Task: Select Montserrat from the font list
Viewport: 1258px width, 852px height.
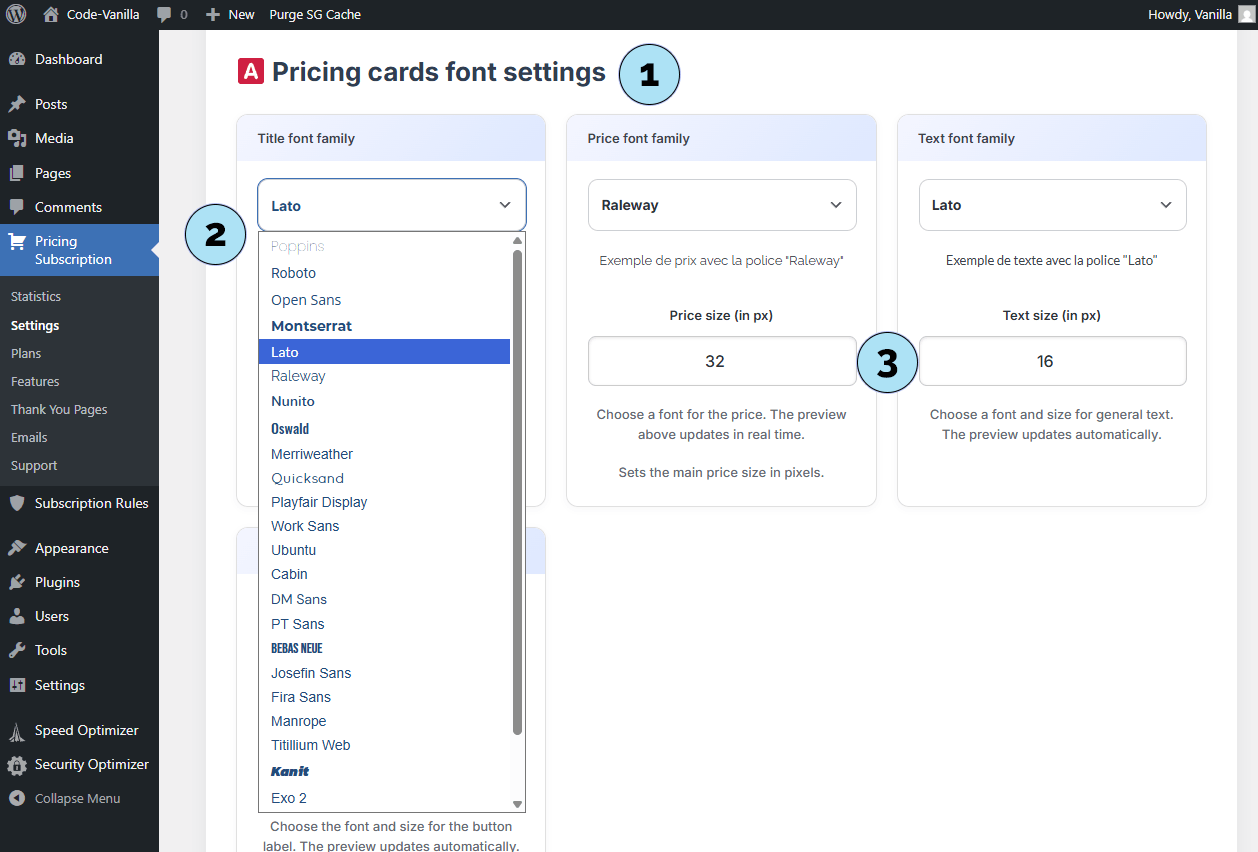Action: pyautogui.click(x=312, y=326)
